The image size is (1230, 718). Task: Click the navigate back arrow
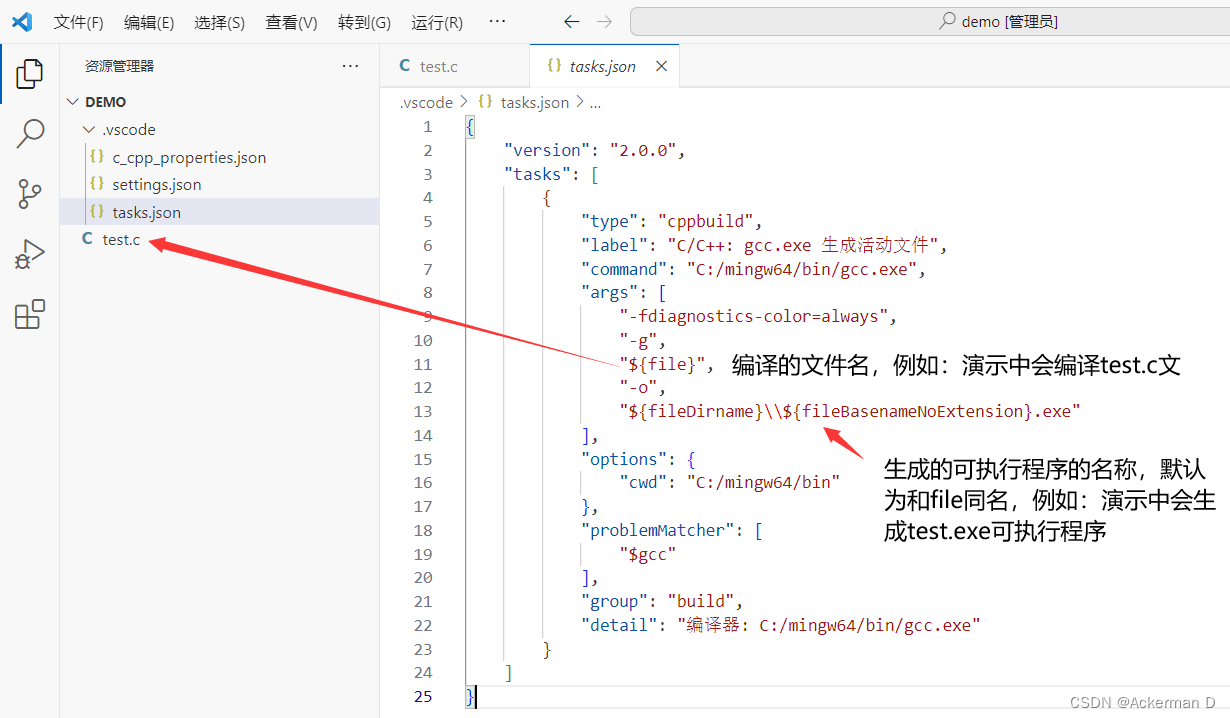pyautogui.click(x=571, y=20)
